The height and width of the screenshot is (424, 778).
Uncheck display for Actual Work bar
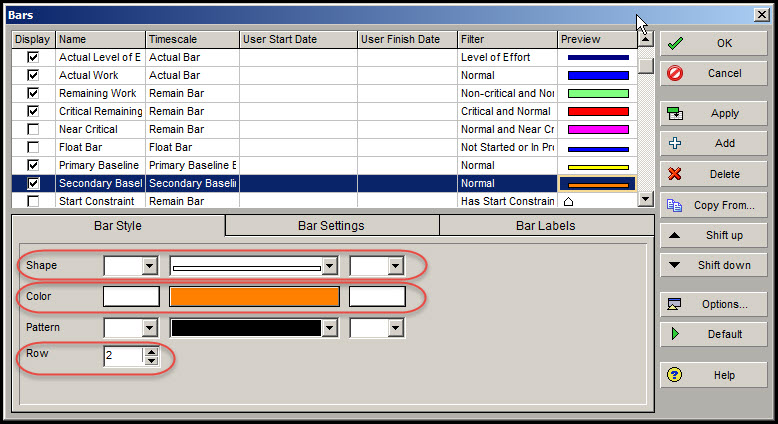tap(34, 76)
